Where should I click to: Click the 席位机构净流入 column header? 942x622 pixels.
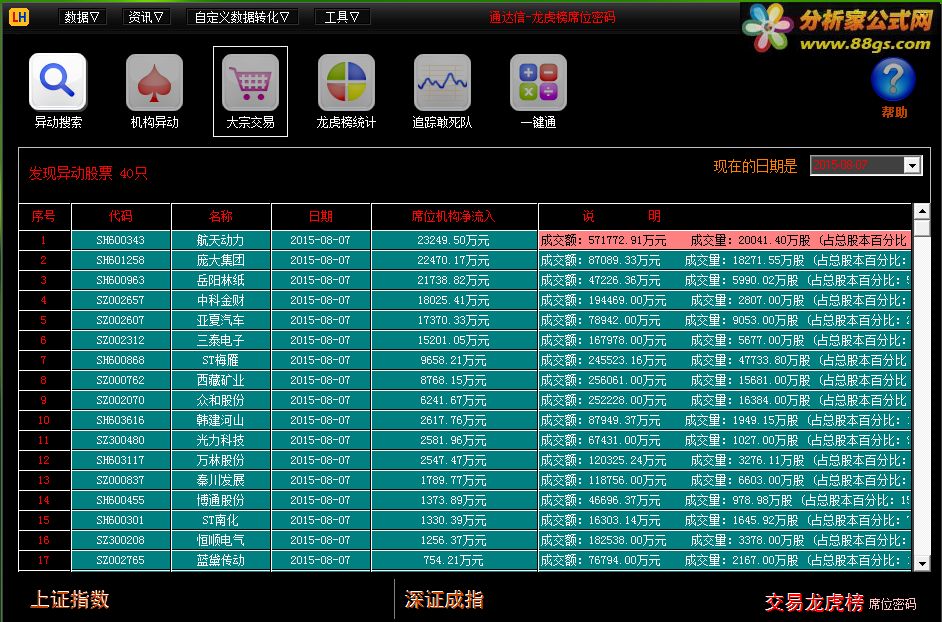point(454,216)
